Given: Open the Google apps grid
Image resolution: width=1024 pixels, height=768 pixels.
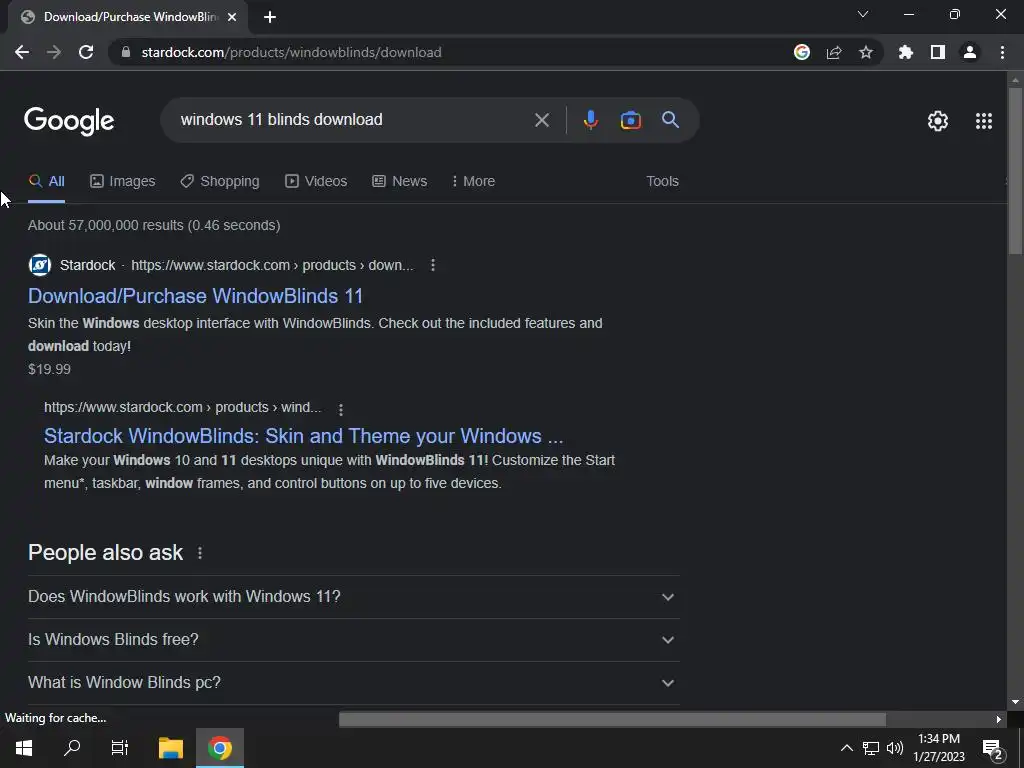Looking at the screenshot, I should (x=984, y=121).
